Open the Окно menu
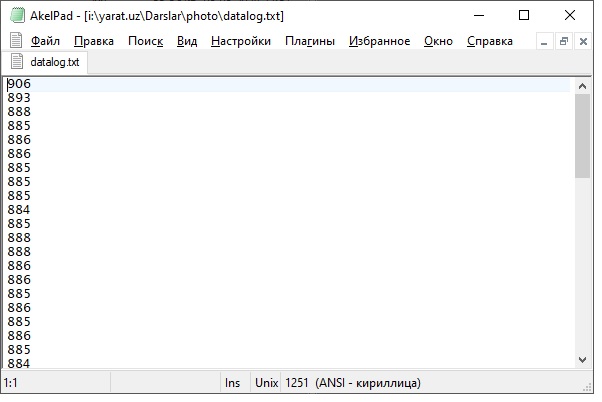This screenshot has height=402, width=602. [438, 41]
